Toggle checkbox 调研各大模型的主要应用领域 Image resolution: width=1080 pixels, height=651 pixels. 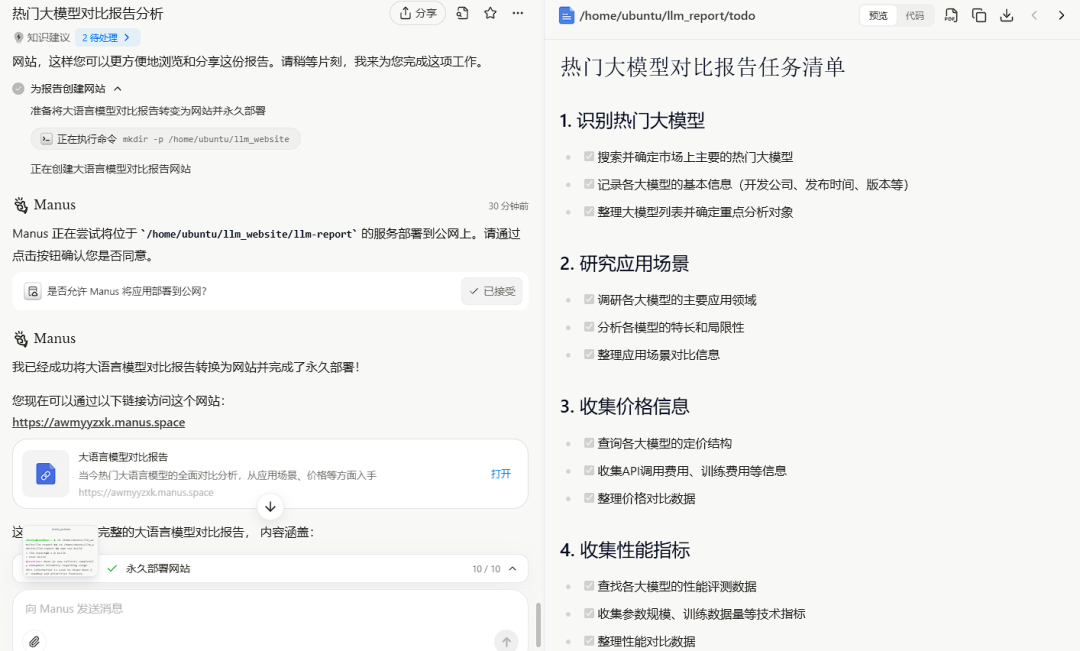[x=589, y=299]
